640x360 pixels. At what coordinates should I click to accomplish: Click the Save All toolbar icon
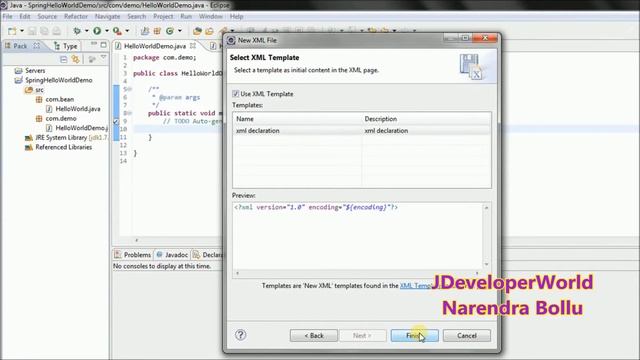[x=44, y=31]
